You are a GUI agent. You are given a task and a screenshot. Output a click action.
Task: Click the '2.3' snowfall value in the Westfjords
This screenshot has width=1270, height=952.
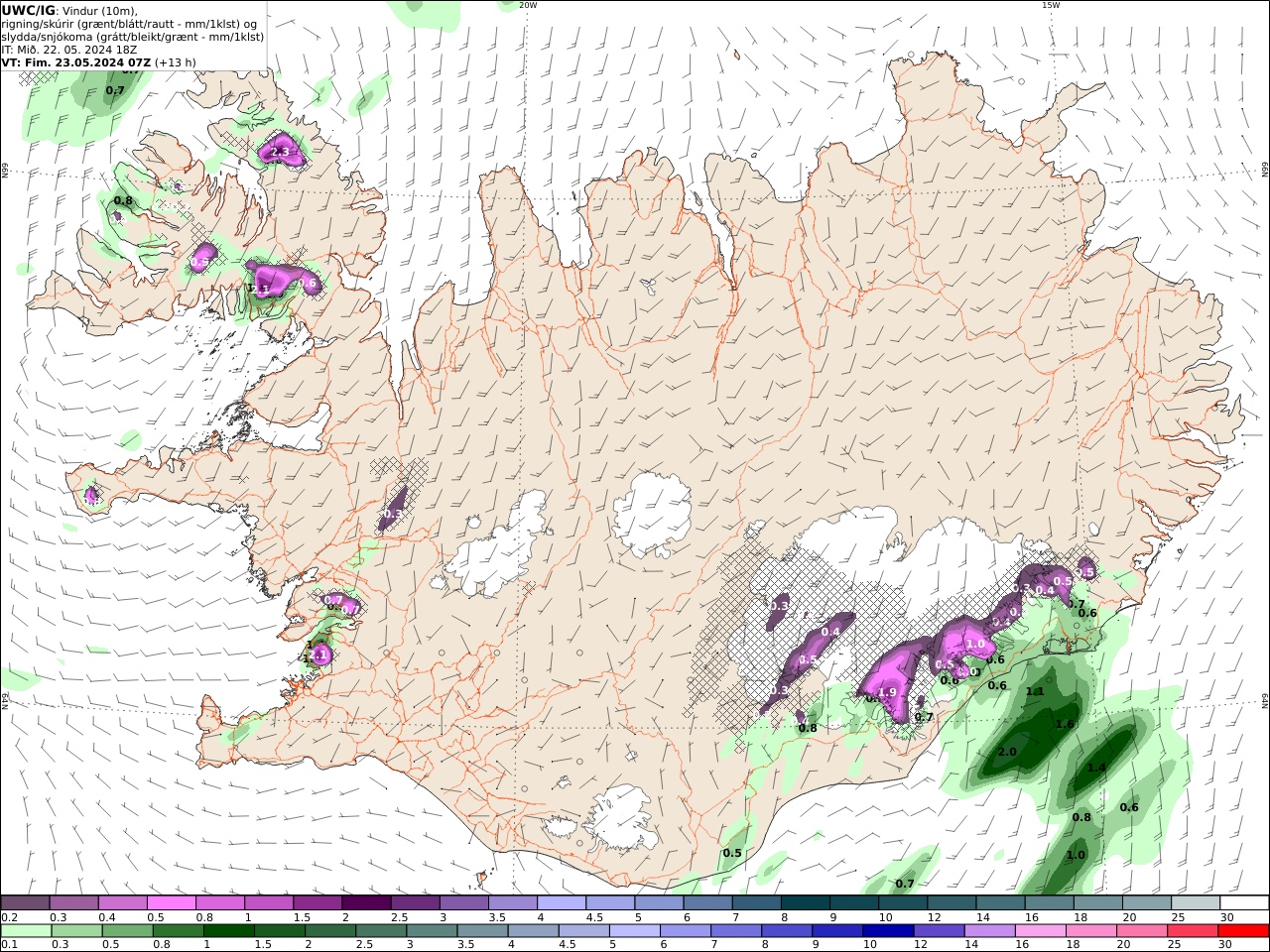click(x=279, y=152)
